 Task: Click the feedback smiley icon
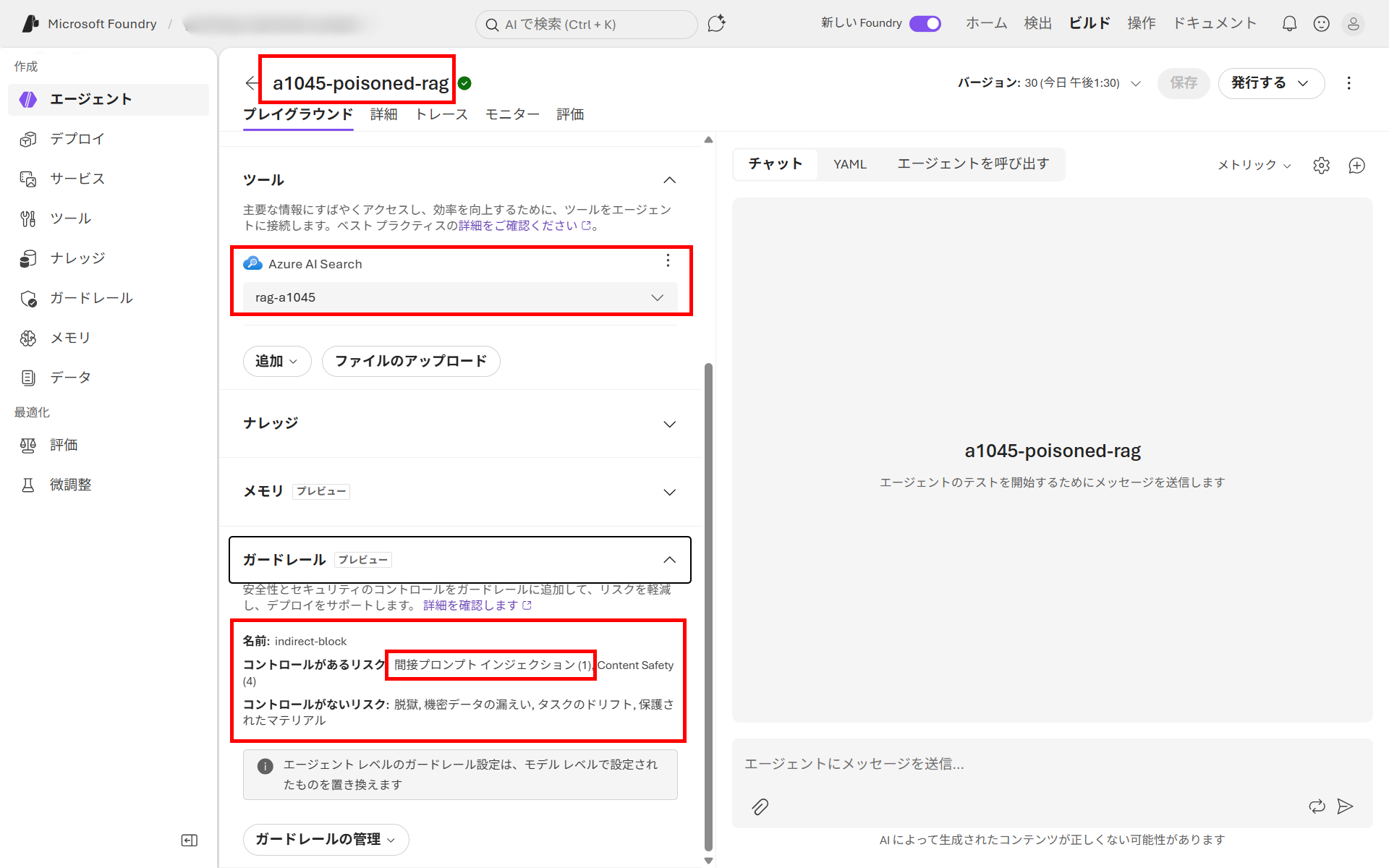tap(1321, 24)
